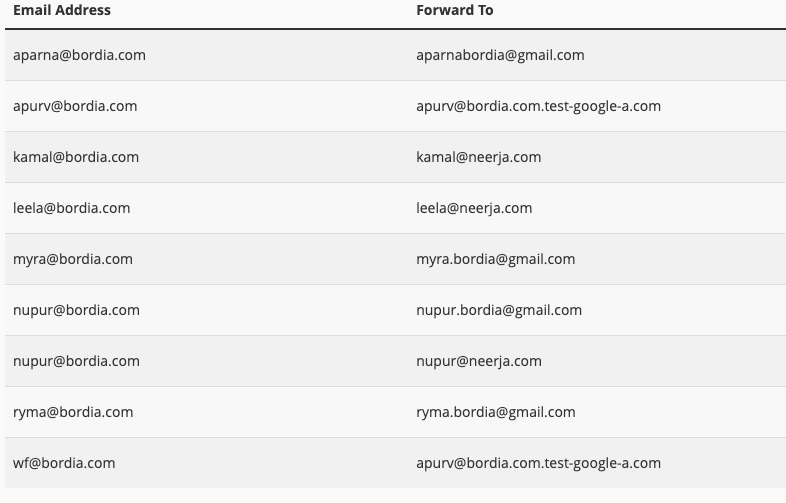Viewport: 786px width, 503px height.
Task: Click the aparnabordia@gmail.com forward address
Action: click(500, 55)
